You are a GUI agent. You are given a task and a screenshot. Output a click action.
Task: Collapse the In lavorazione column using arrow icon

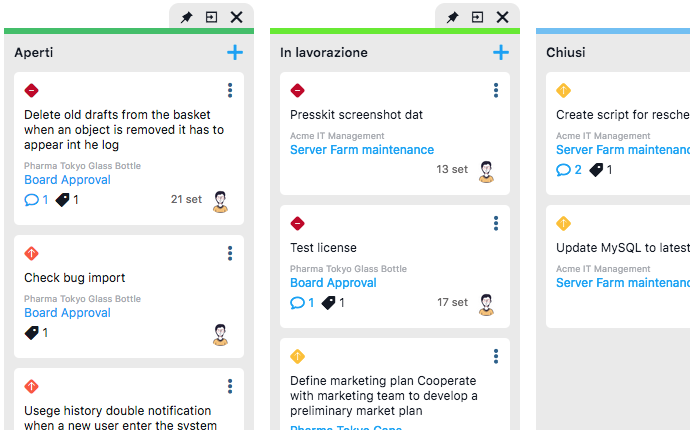[x=477, y=17]
